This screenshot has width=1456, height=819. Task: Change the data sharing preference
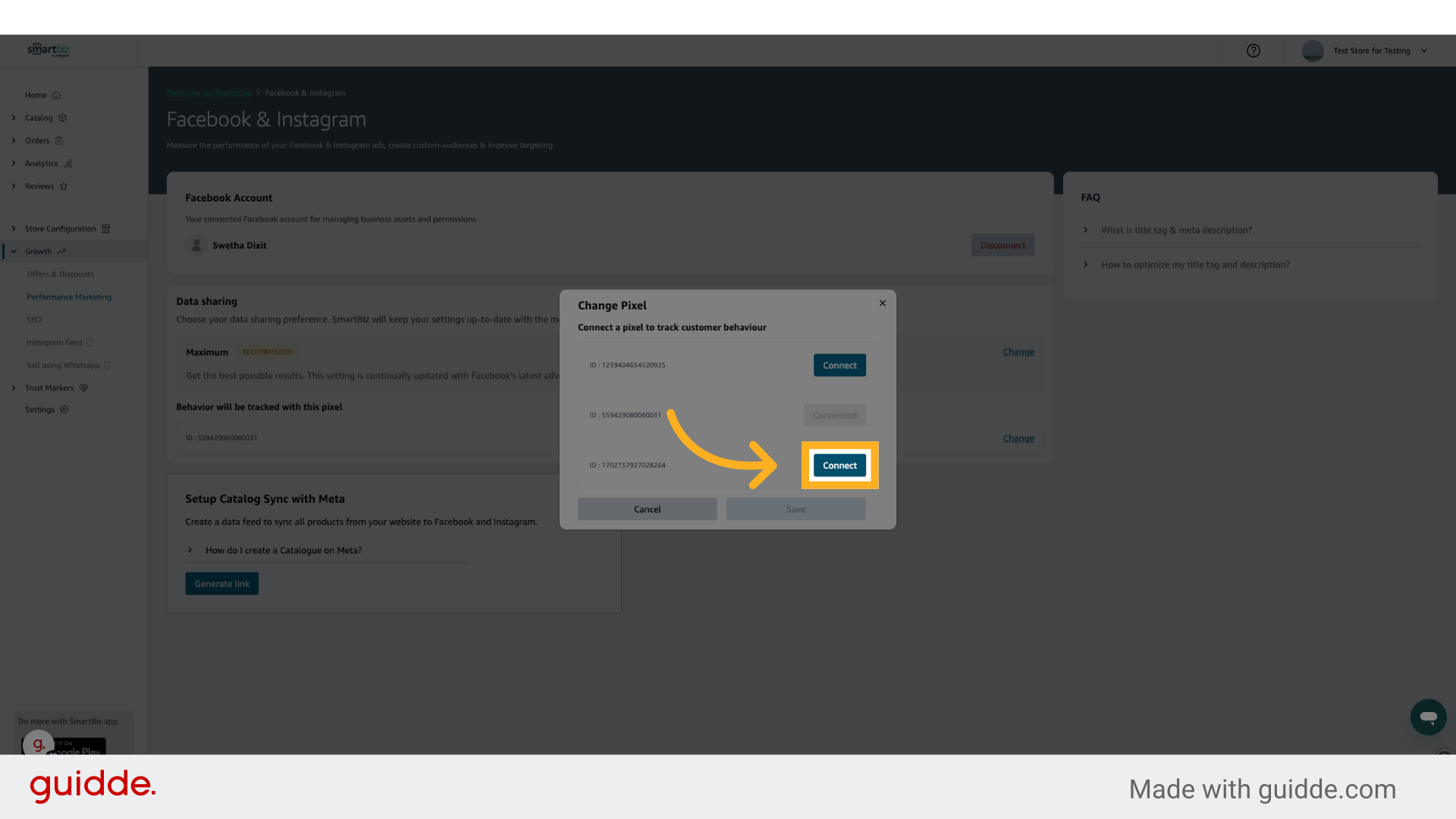(1018, 352)
